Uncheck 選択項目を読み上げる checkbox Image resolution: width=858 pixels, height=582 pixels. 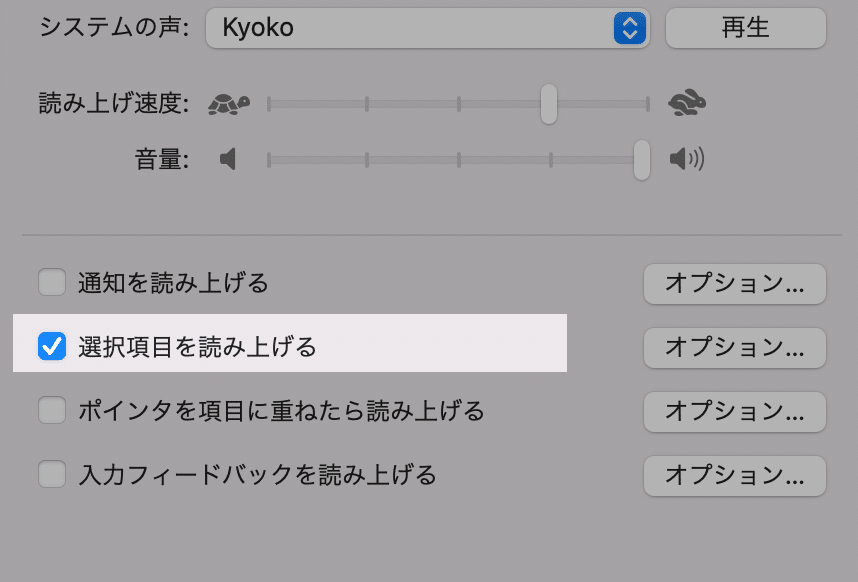(52, 346)
